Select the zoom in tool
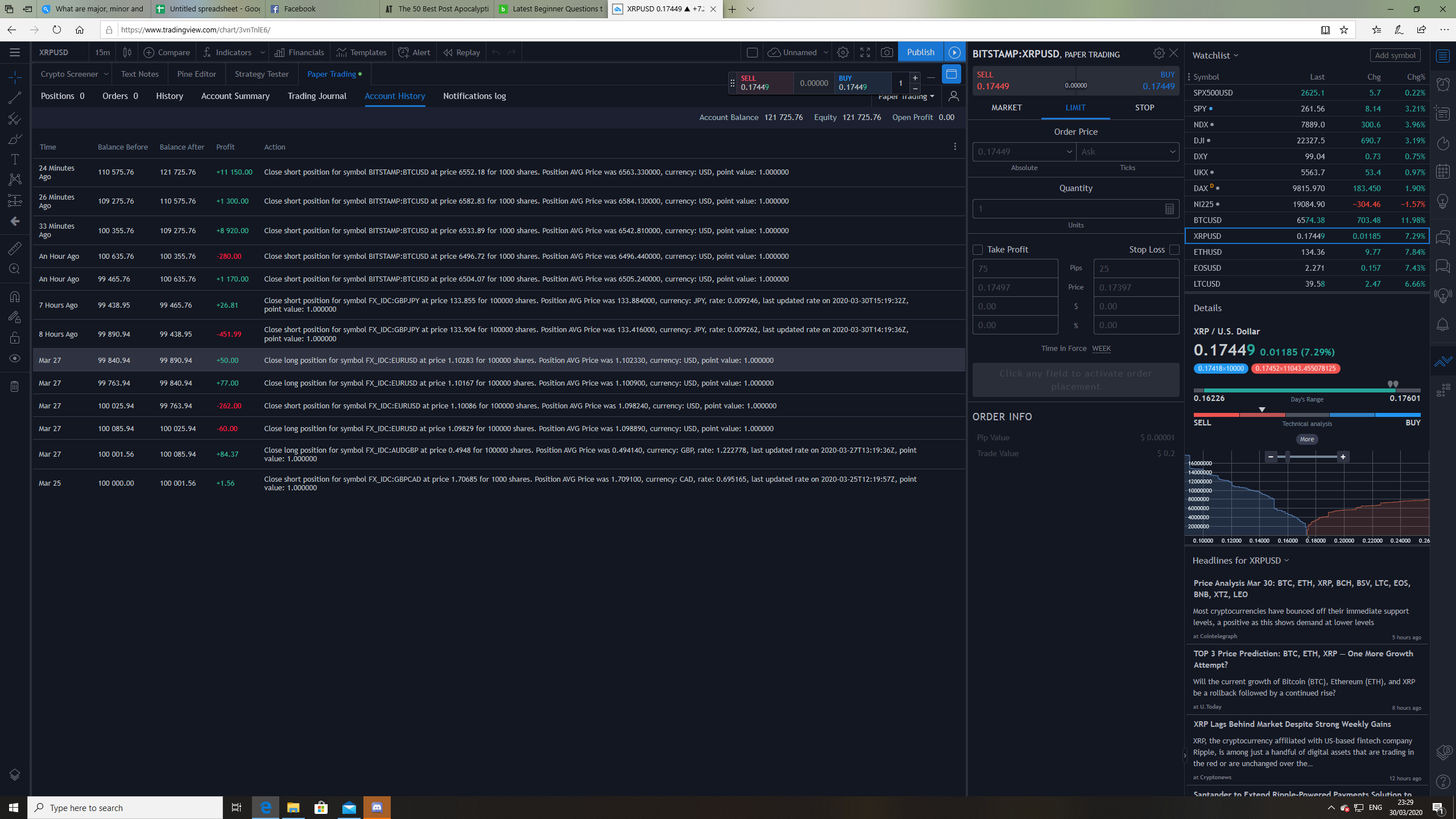Screen dimensions: 1456x819 coord(15,269)
